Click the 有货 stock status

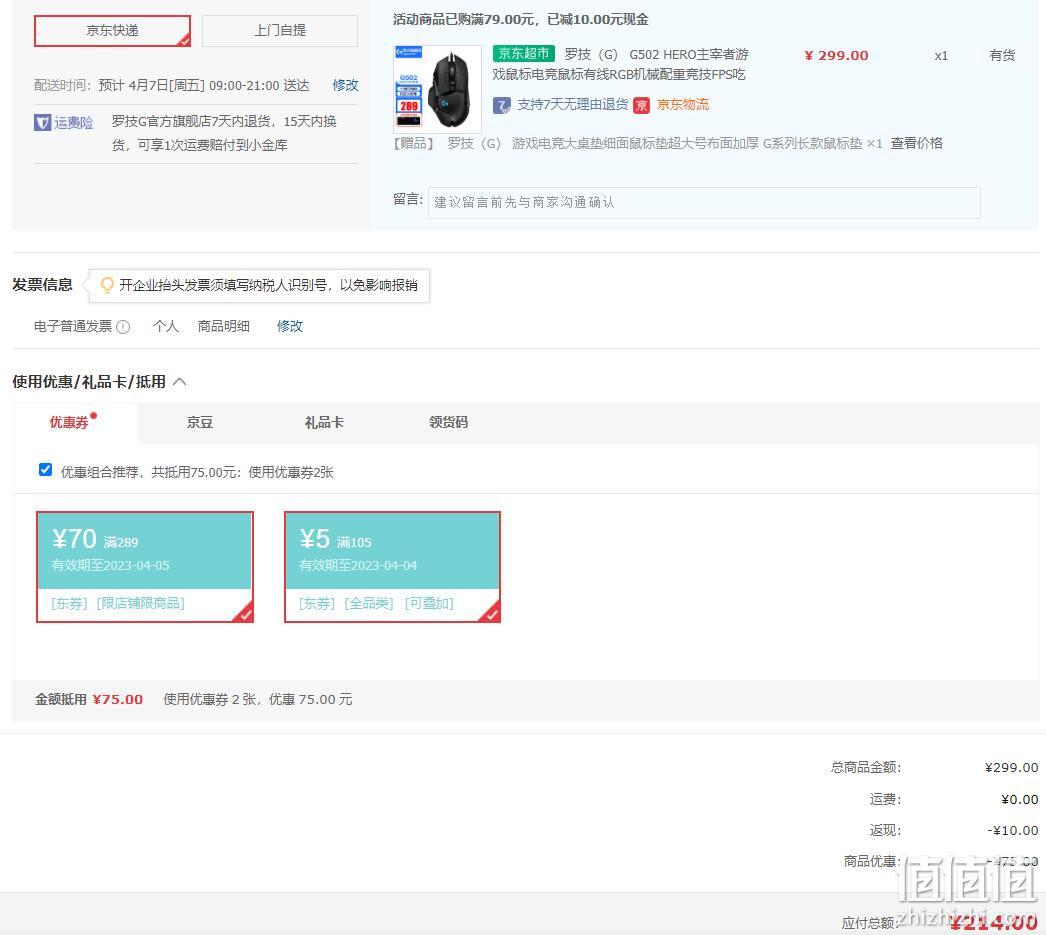click(1002, 55)
